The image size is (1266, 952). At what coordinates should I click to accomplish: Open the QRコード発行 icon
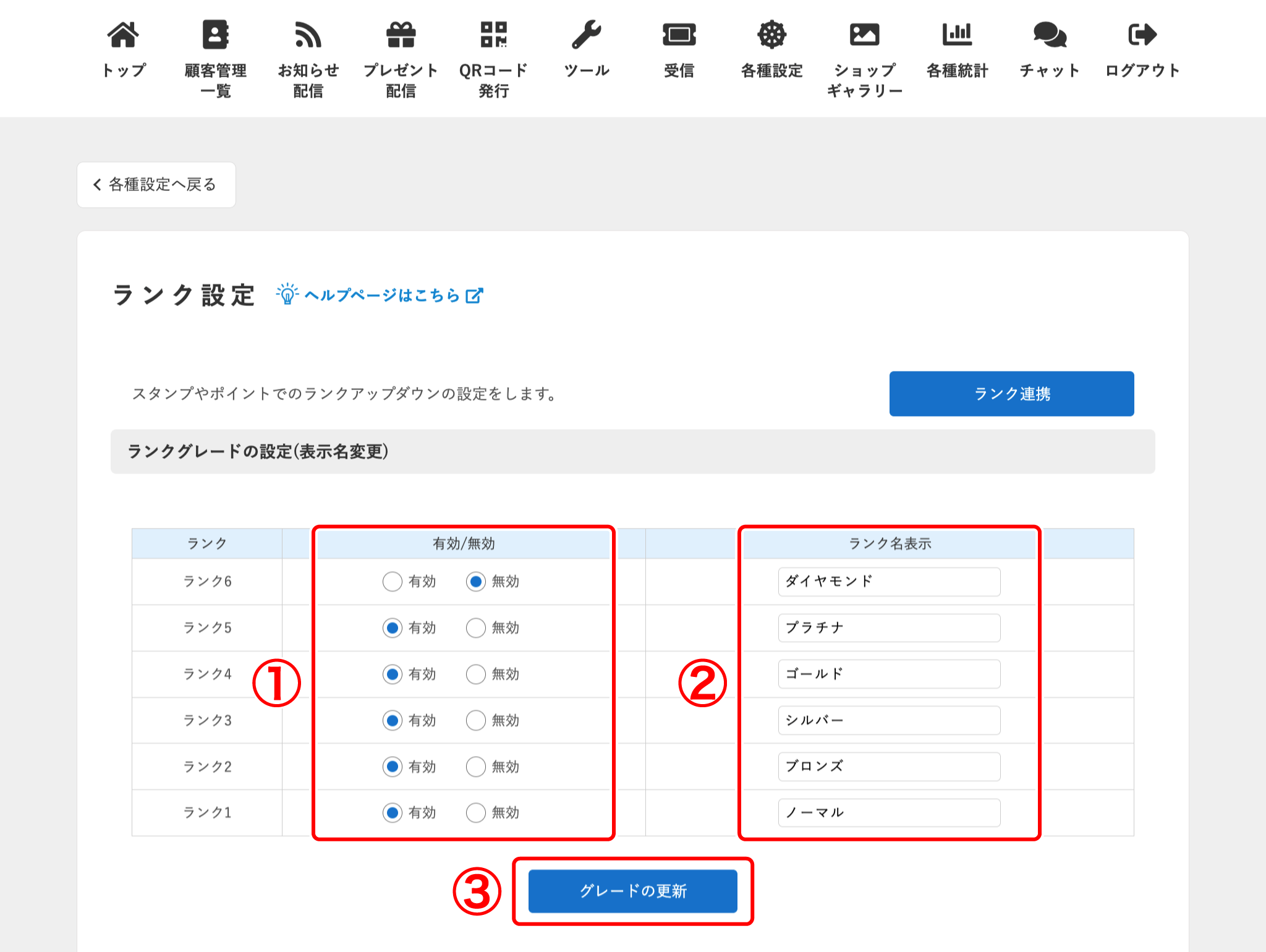493,35
